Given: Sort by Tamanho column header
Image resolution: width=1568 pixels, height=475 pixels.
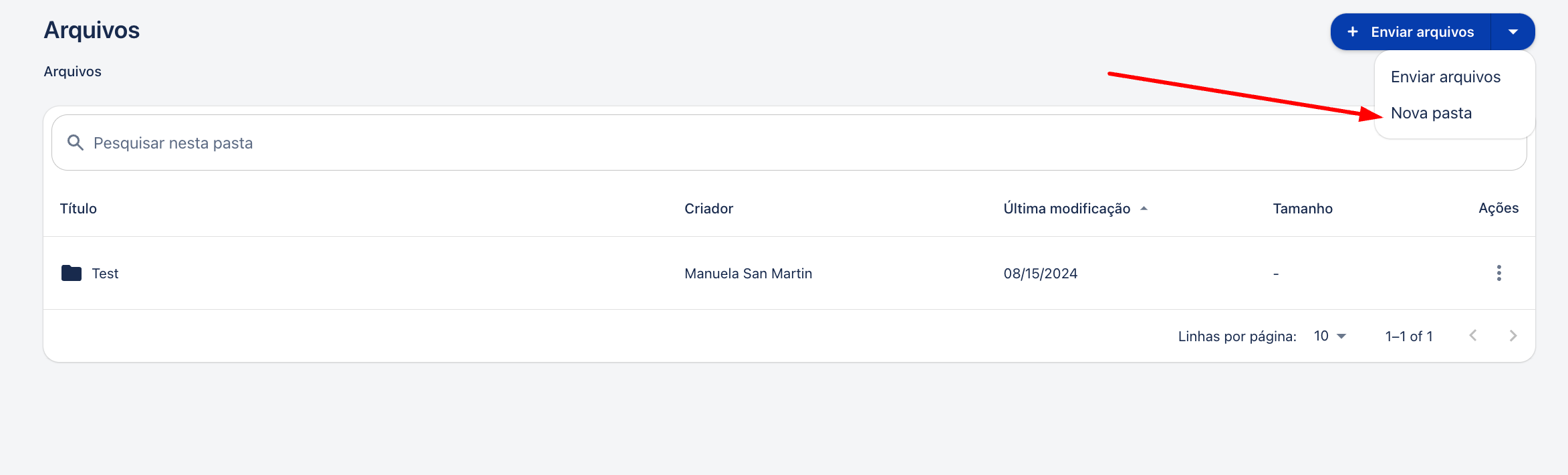Looking at the screenshot, I should (x=1303, y=209).
